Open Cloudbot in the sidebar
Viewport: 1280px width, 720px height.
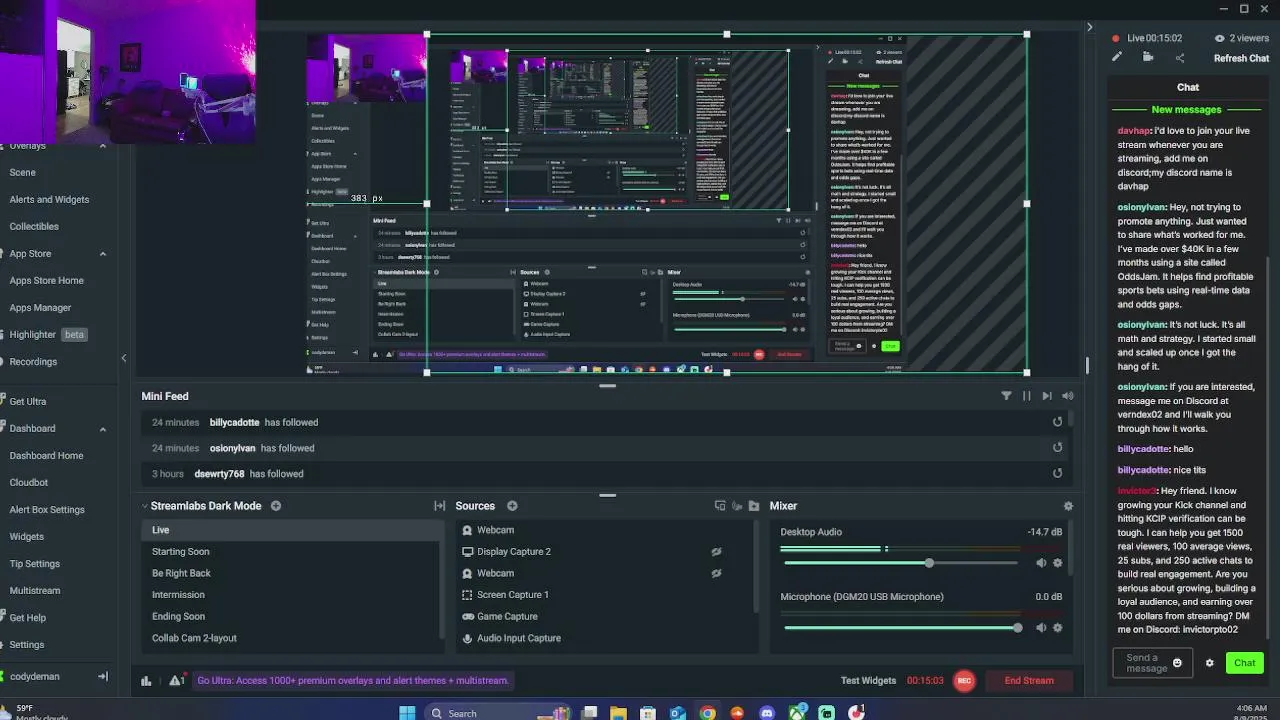coord(29,483)
